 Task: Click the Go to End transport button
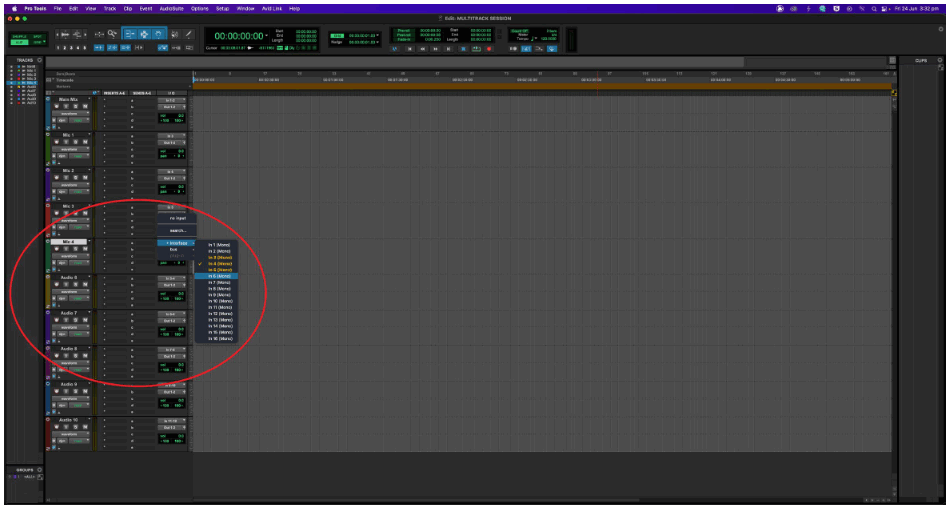point(448,49)
